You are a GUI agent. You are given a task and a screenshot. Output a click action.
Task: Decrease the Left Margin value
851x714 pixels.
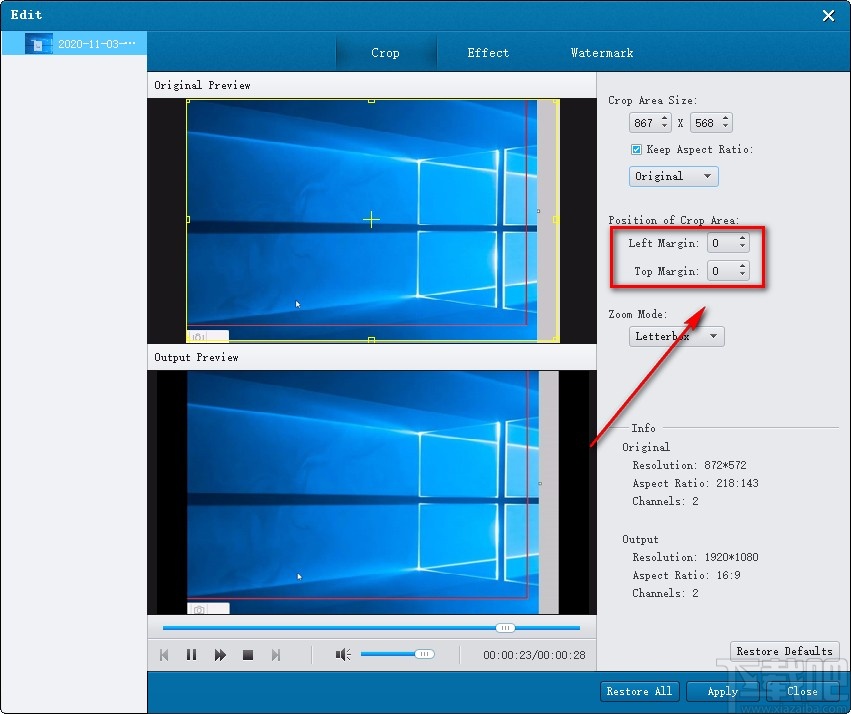[x=742, y=247]
